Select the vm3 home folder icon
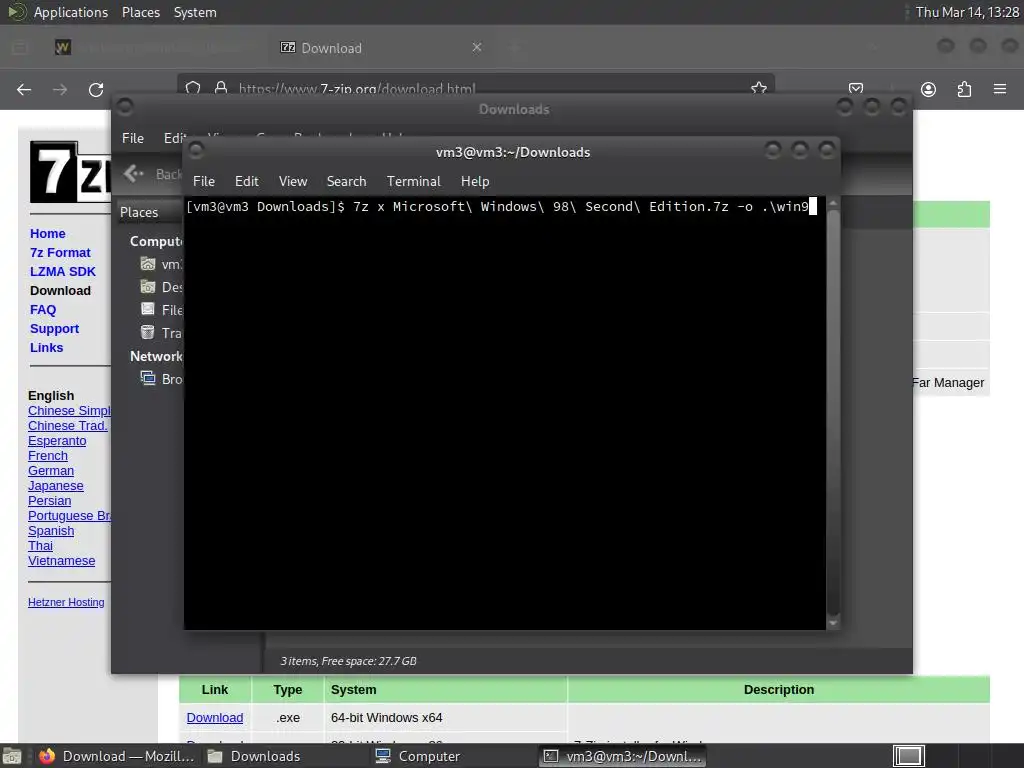 [x=148, y=264]
